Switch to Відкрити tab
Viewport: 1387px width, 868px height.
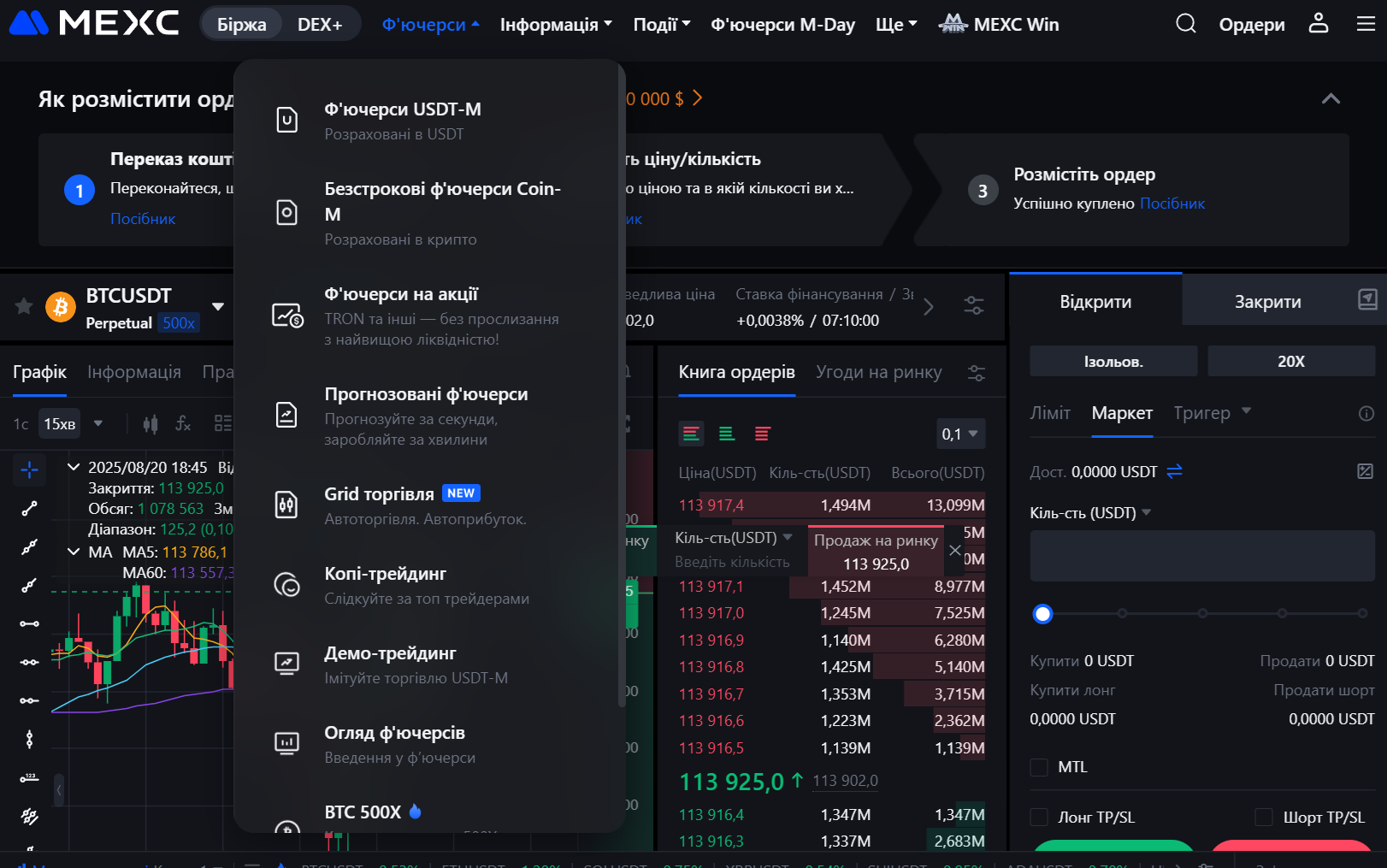pyautogui.click(x=1095, y=301)
